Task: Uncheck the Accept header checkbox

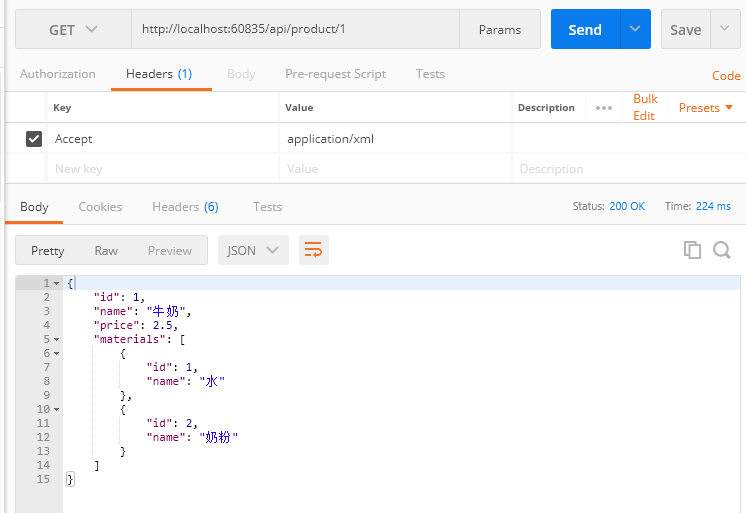Action: pyautogui.click(x=34, y=139)
